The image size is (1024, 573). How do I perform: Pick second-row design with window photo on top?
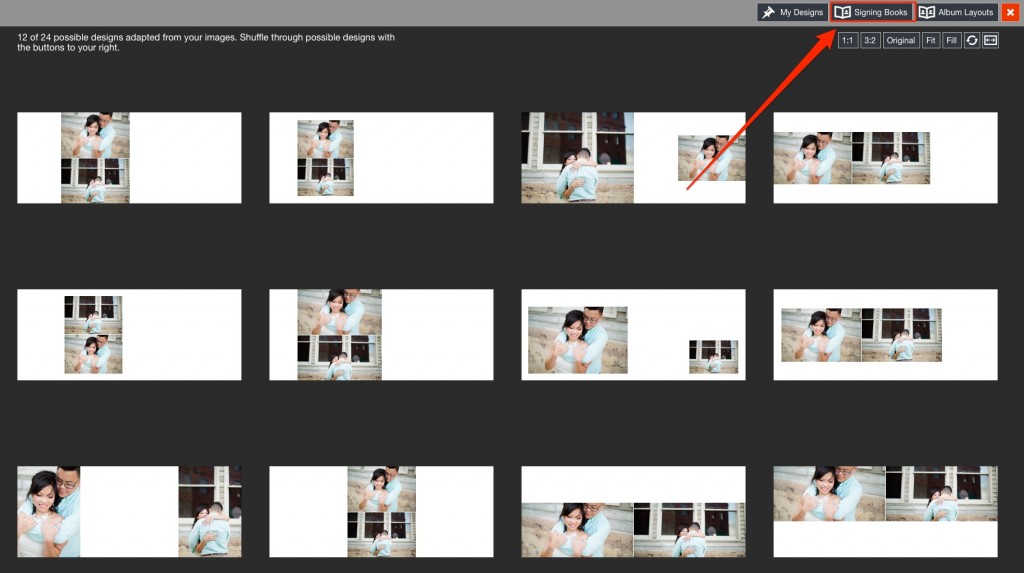pos(129,335)
